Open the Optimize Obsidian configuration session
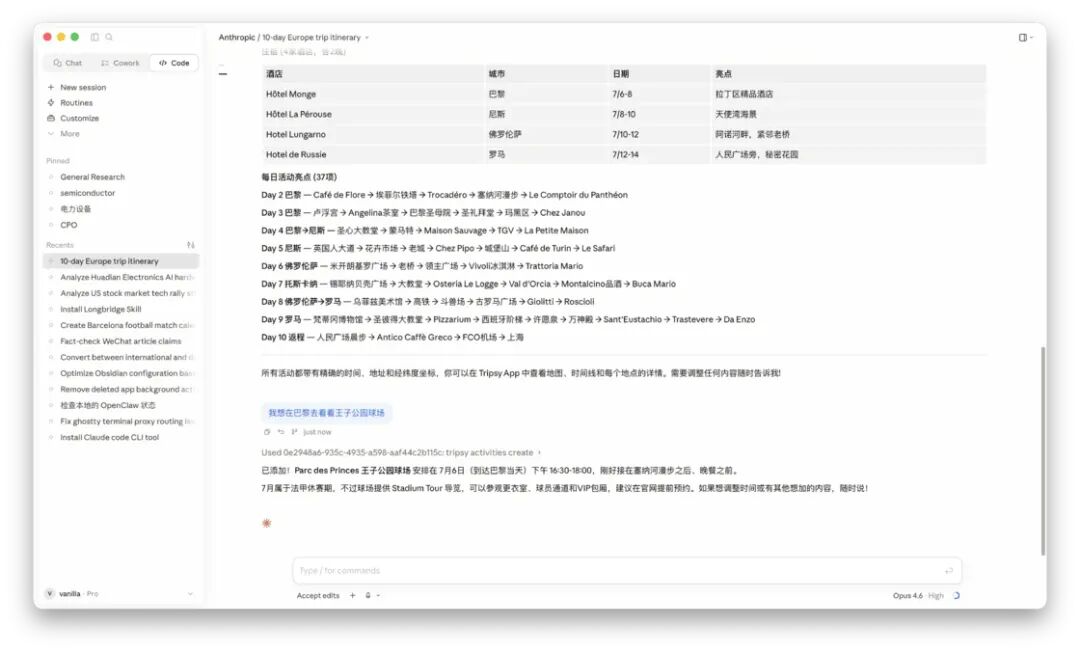1080x653 pixels. 121,373
